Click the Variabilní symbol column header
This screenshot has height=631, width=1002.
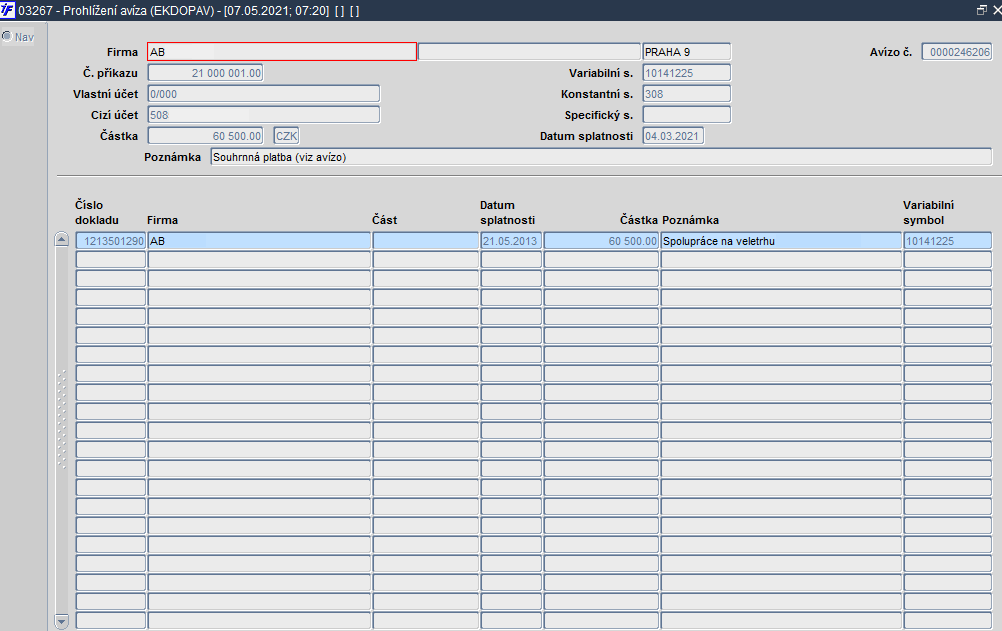pos(928,212)
